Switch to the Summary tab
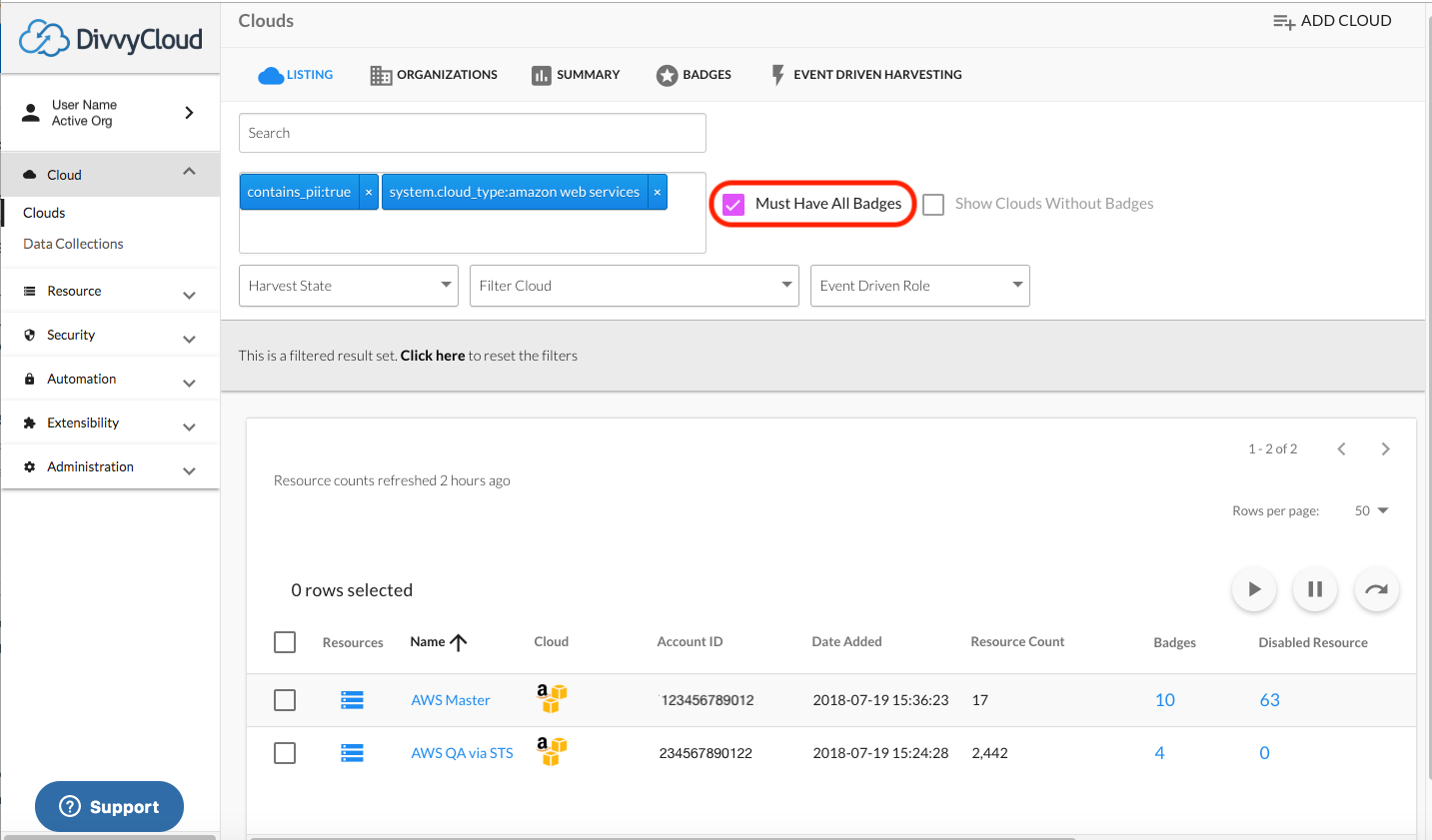Viewport: 1432px width, 840px height. point(576,75)
